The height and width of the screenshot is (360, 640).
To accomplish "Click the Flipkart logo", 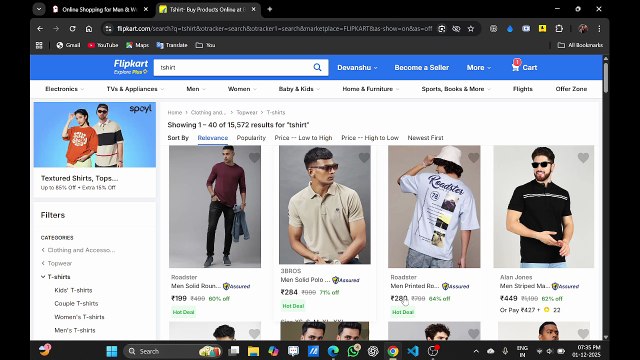I will [131, 67].
